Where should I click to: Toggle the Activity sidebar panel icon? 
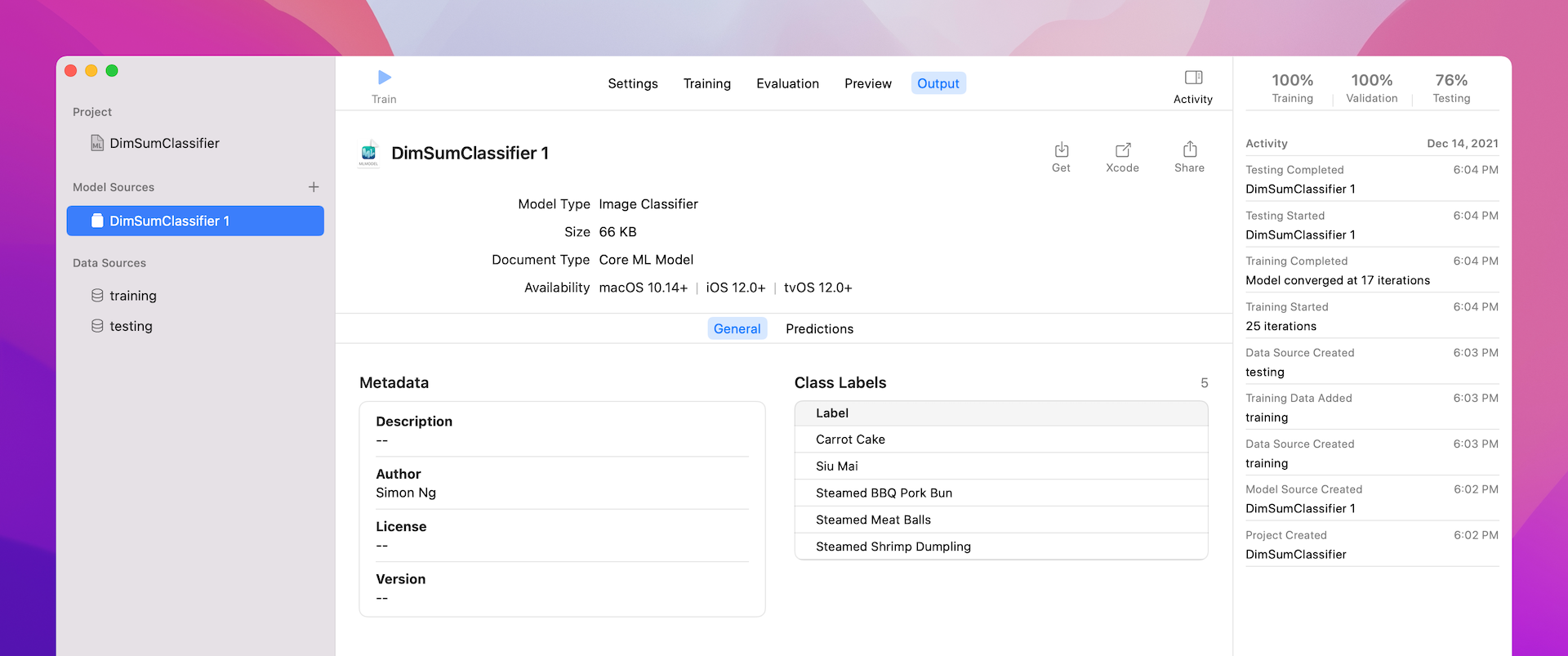[1192, 78]
